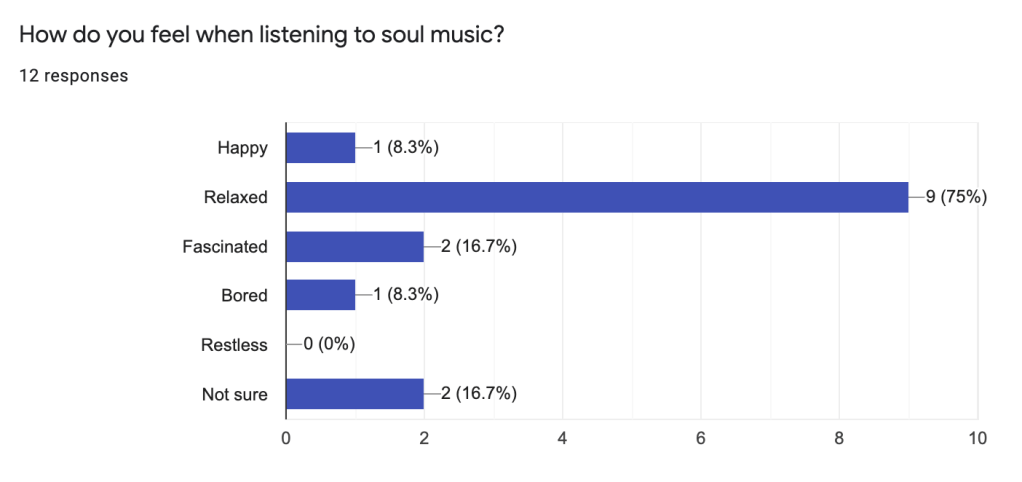Click the Bored bar
The image size is (1022, 482).
[321, 295]
